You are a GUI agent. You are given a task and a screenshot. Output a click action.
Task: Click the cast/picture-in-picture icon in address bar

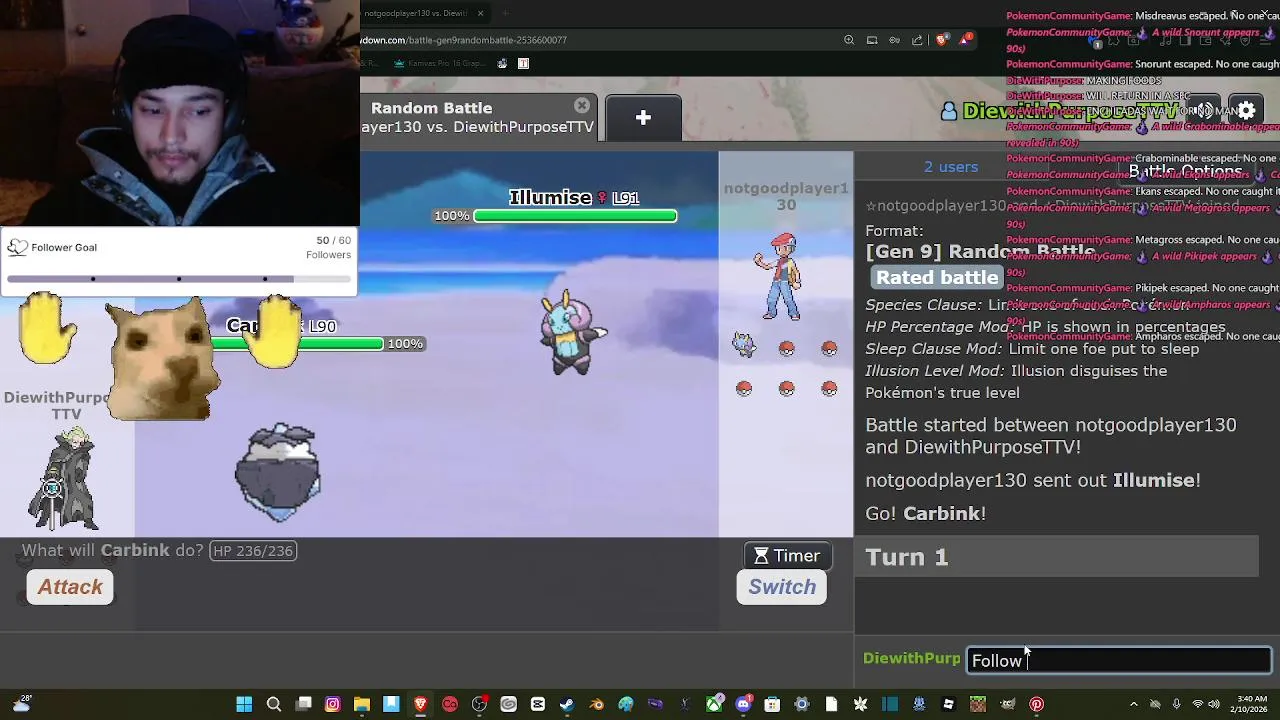coord(872,40)
